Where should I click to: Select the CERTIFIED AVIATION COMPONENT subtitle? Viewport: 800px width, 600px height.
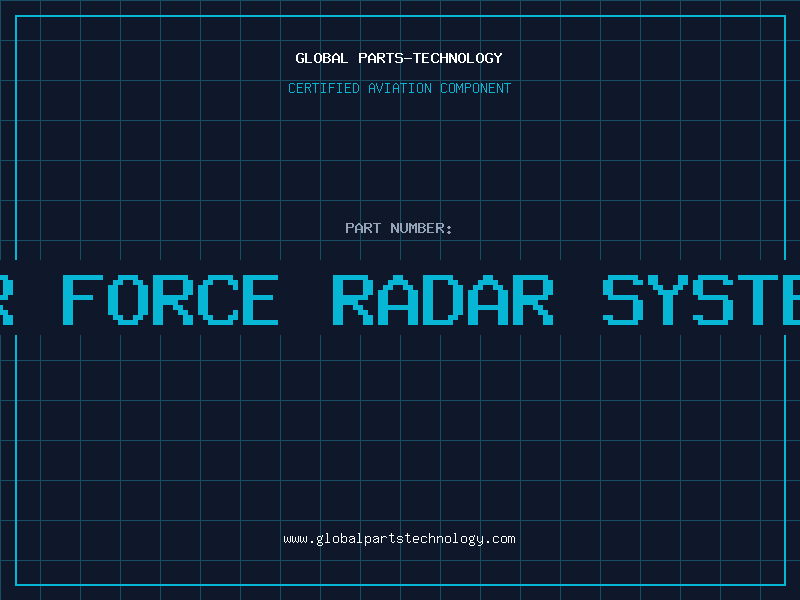pyautogui.click(x=399, y=88)
